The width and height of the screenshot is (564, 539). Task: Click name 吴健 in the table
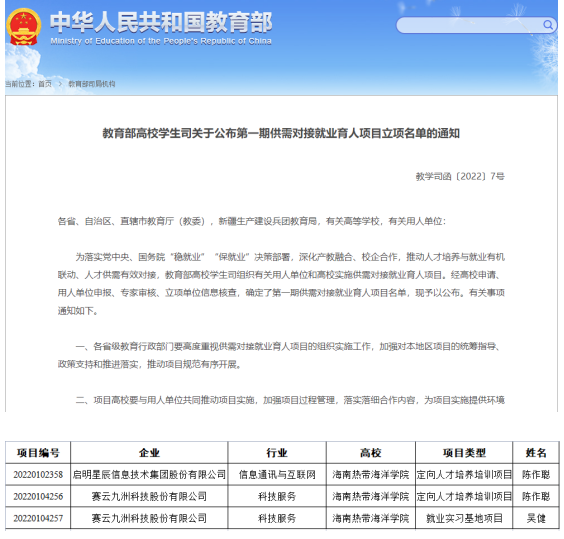pyautogui.click(x=536, y=518)
